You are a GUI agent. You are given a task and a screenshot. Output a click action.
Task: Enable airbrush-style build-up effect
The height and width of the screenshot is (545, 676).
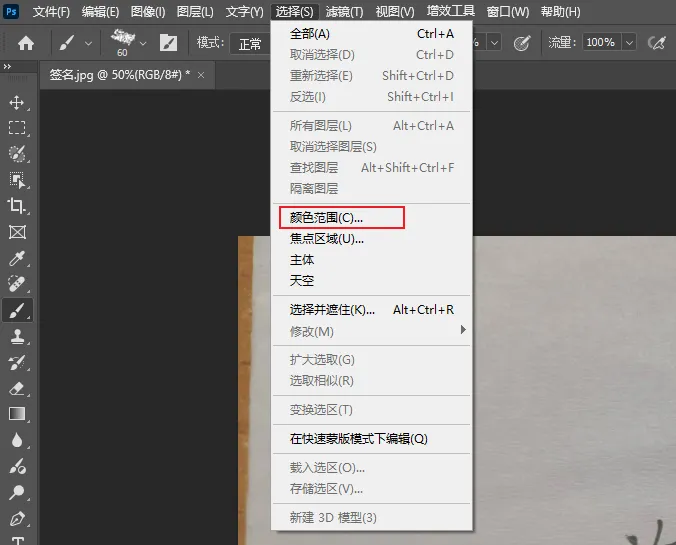pos(657,43)
